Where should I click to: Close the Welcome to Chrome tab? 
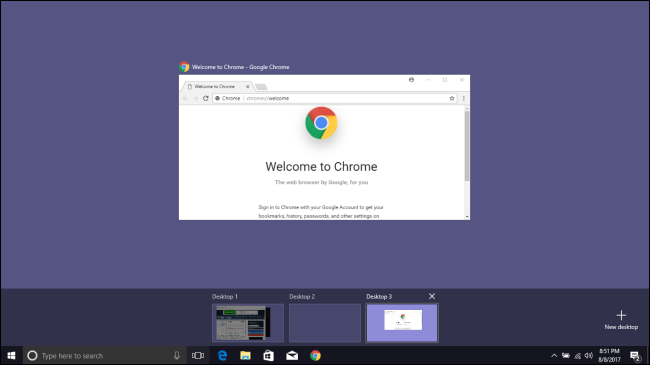click(247, 86)
